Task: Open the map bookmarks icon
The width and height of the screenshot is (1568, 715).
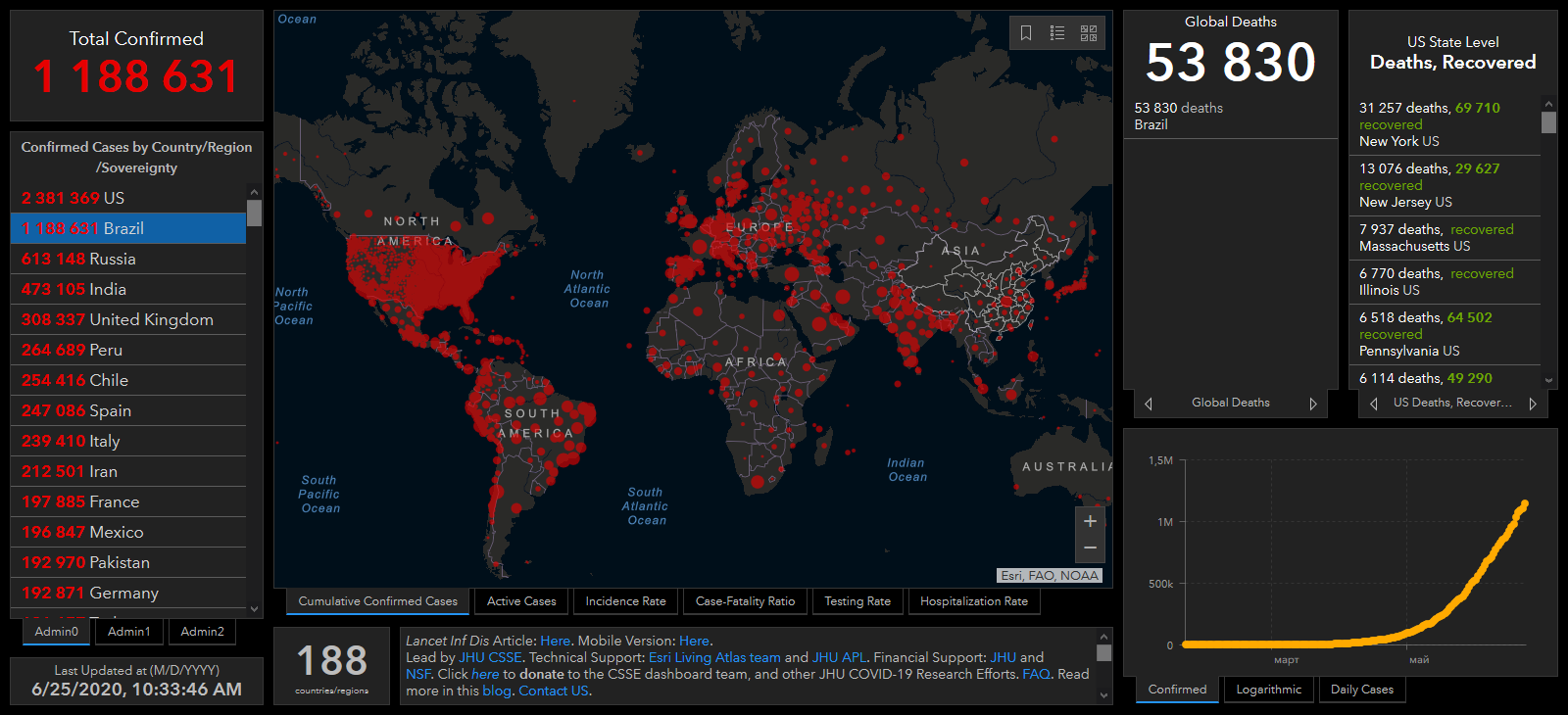Action: tap(1026, 33)
